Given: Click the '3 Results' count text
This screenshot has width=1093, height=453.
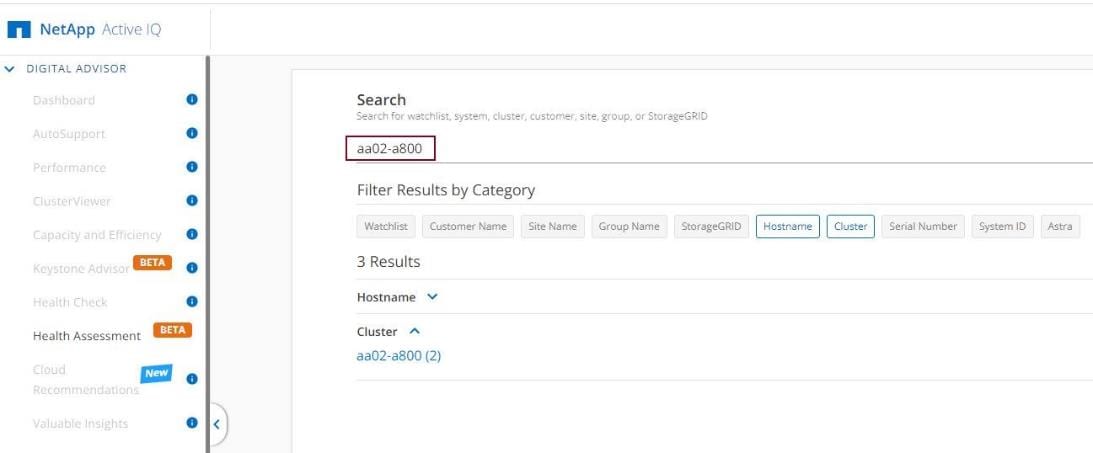Looking at the screenshot, I should [x=388, y=262].
